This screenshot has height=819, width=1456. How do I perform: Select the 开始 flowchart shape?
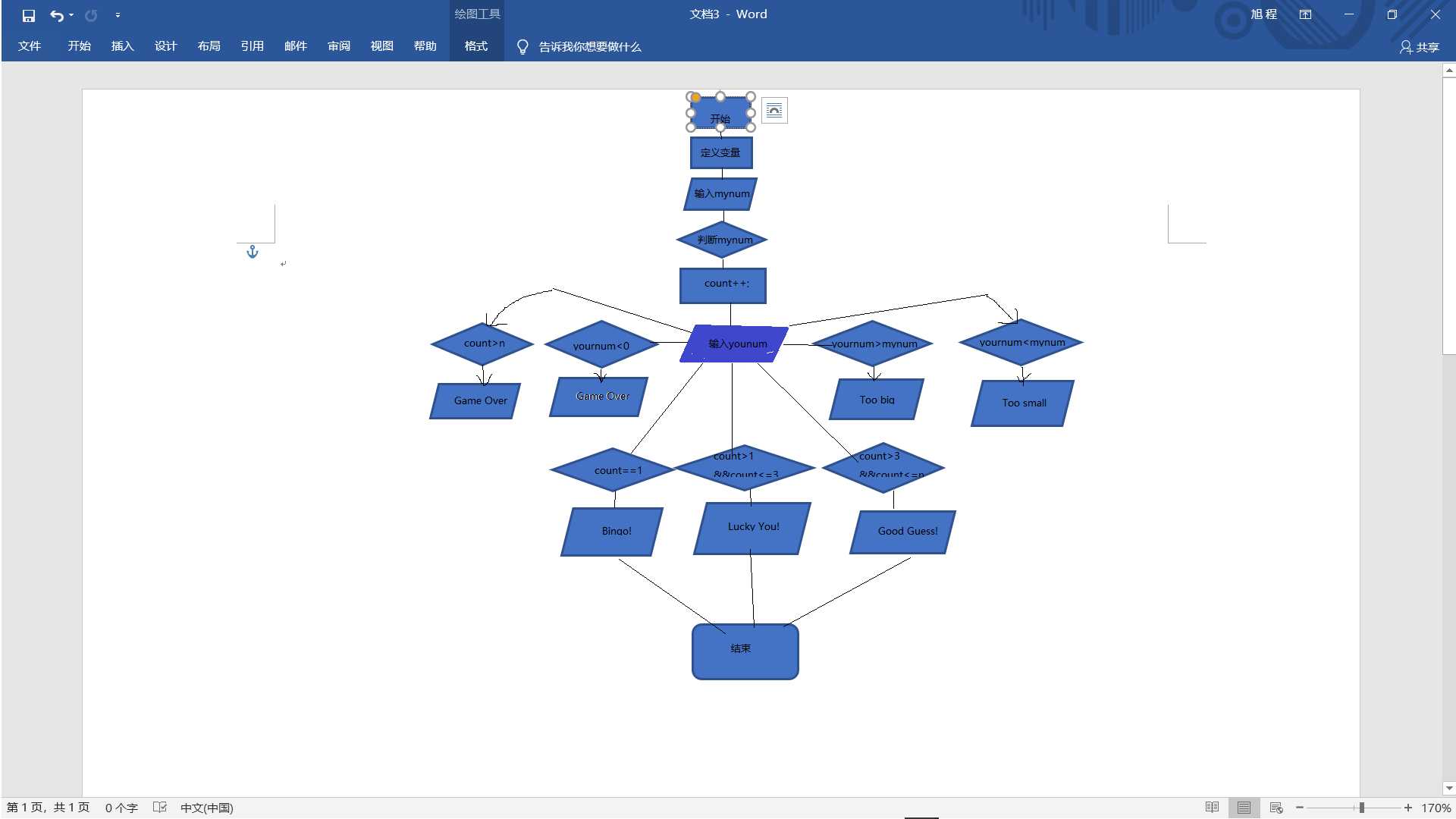click(720, 112)
